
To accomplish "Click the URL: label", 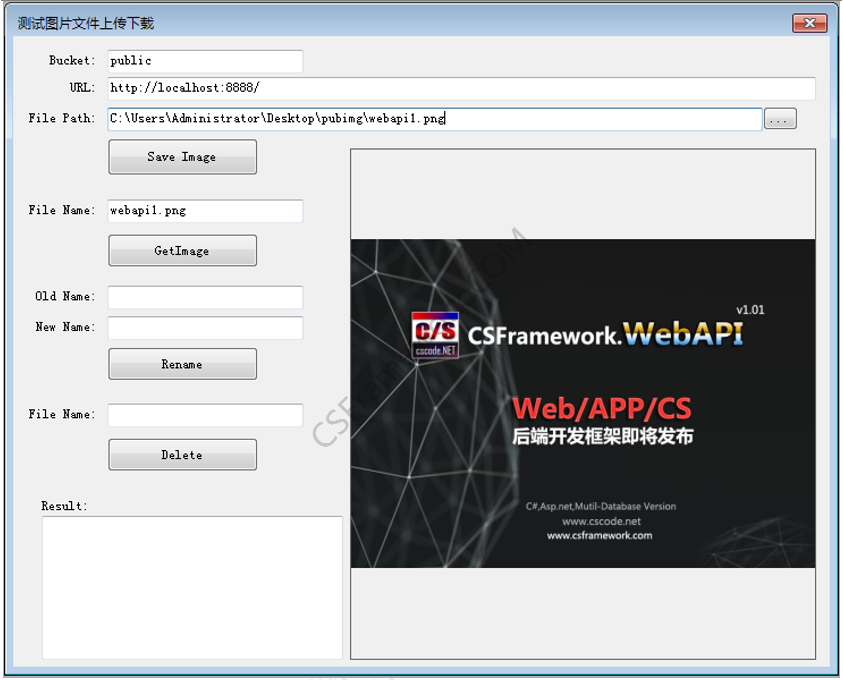I will coord(82,88).
